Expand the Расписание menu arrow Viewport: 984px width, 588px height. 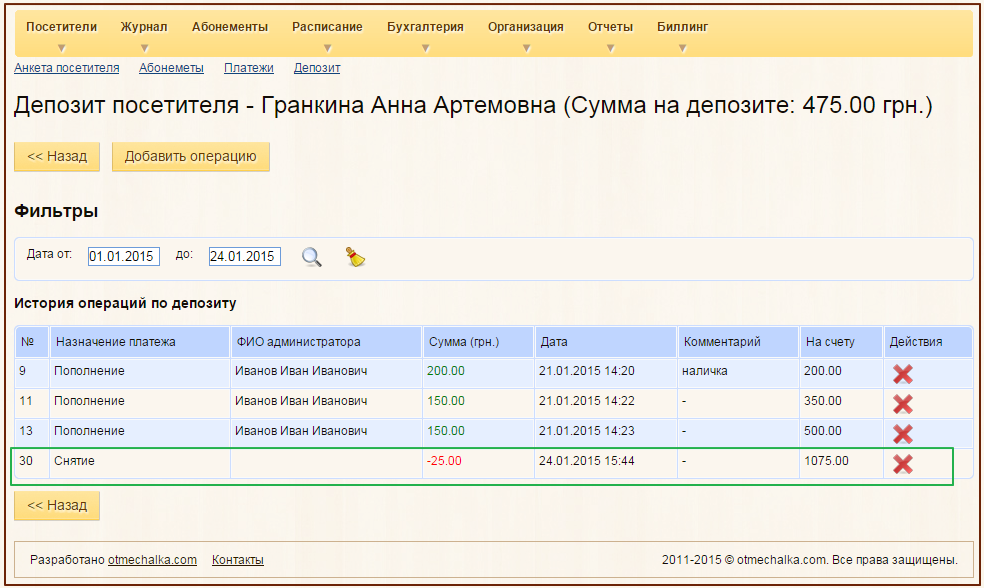328,48
